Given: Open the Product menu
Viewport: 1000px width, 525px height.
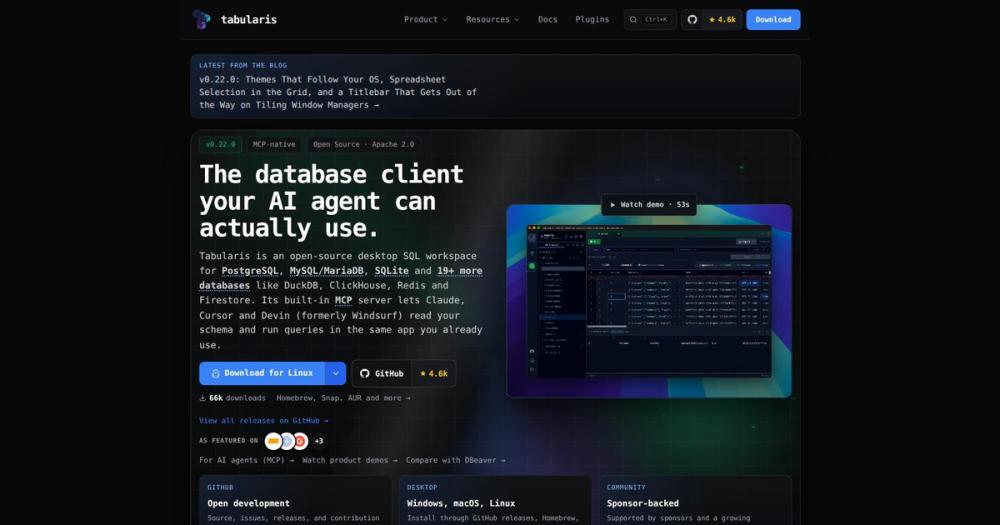Looking at the screenshot, I should coord(425,19).
